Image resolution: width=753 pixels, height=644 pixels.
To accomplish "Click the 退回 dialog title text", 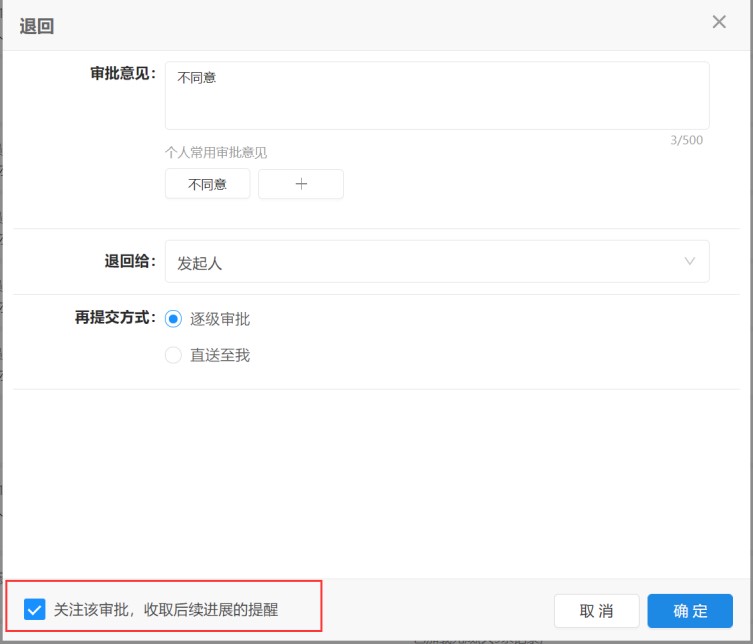I will coord(37,26).
